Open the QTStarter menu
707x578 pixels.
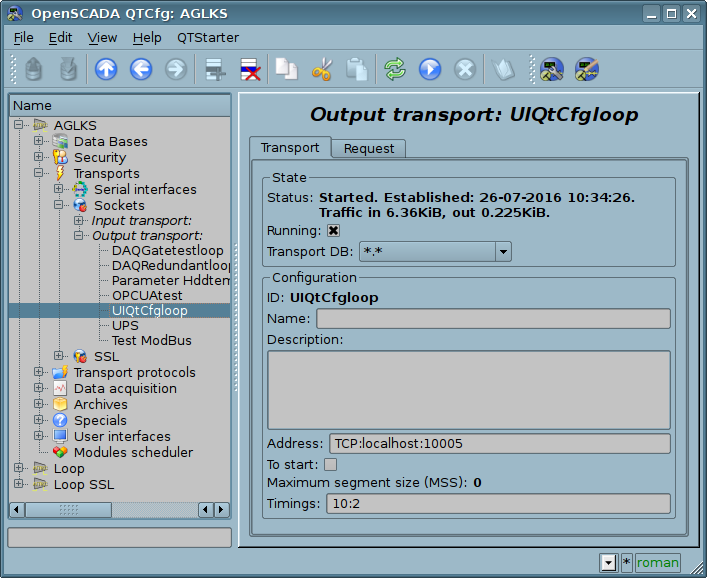coord(208,38)
